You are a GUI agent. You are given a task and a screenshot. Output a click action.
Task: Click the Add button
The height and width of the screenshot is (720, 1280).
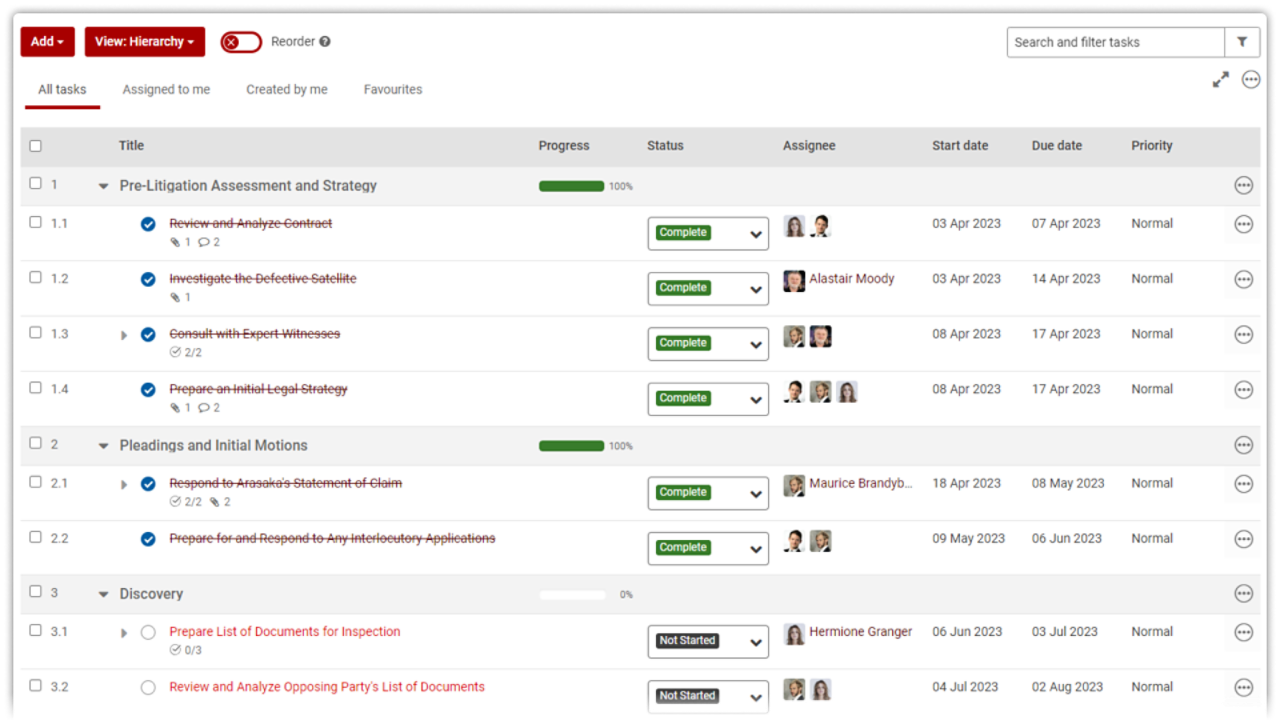click(x=47, y=42)
